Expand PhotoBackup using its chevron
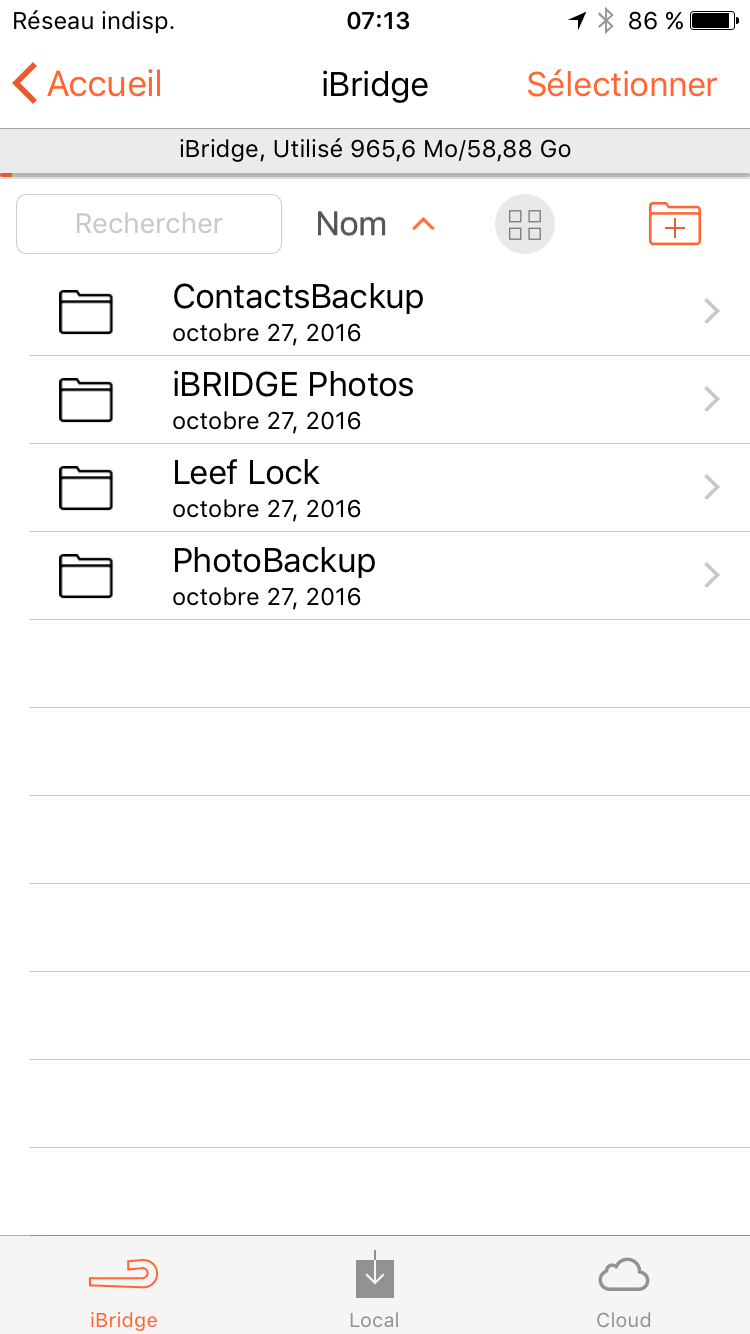 coord(712,576)
